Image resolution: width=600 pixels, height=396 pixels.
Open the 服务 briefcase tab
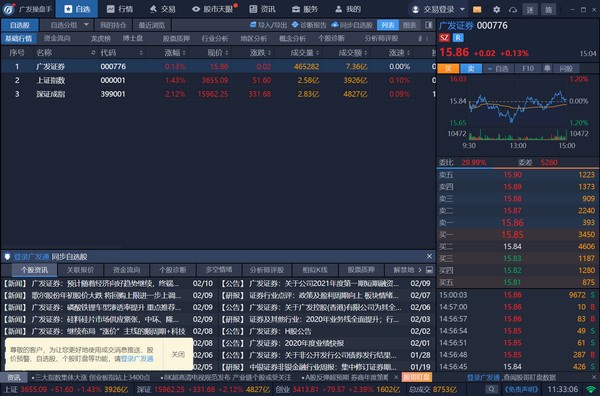click(305, 9)
